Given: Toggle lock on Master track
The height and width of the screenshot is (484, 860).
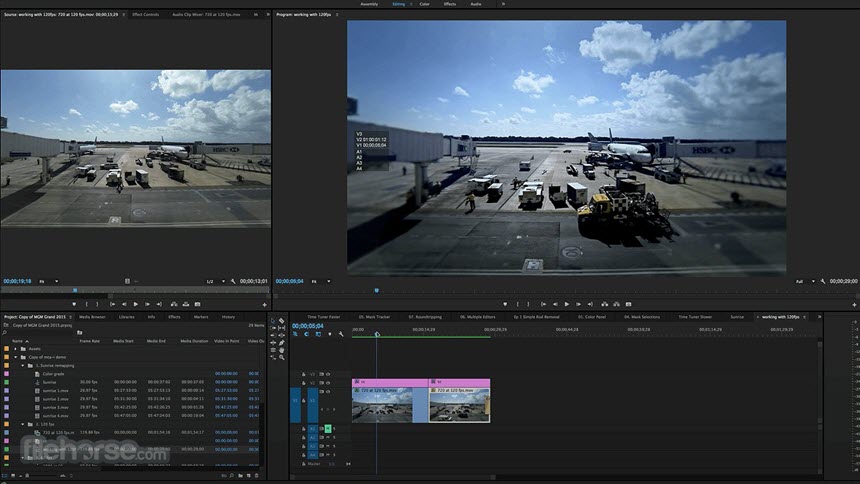Looking at the screenshot, I should tap(303, 464).
